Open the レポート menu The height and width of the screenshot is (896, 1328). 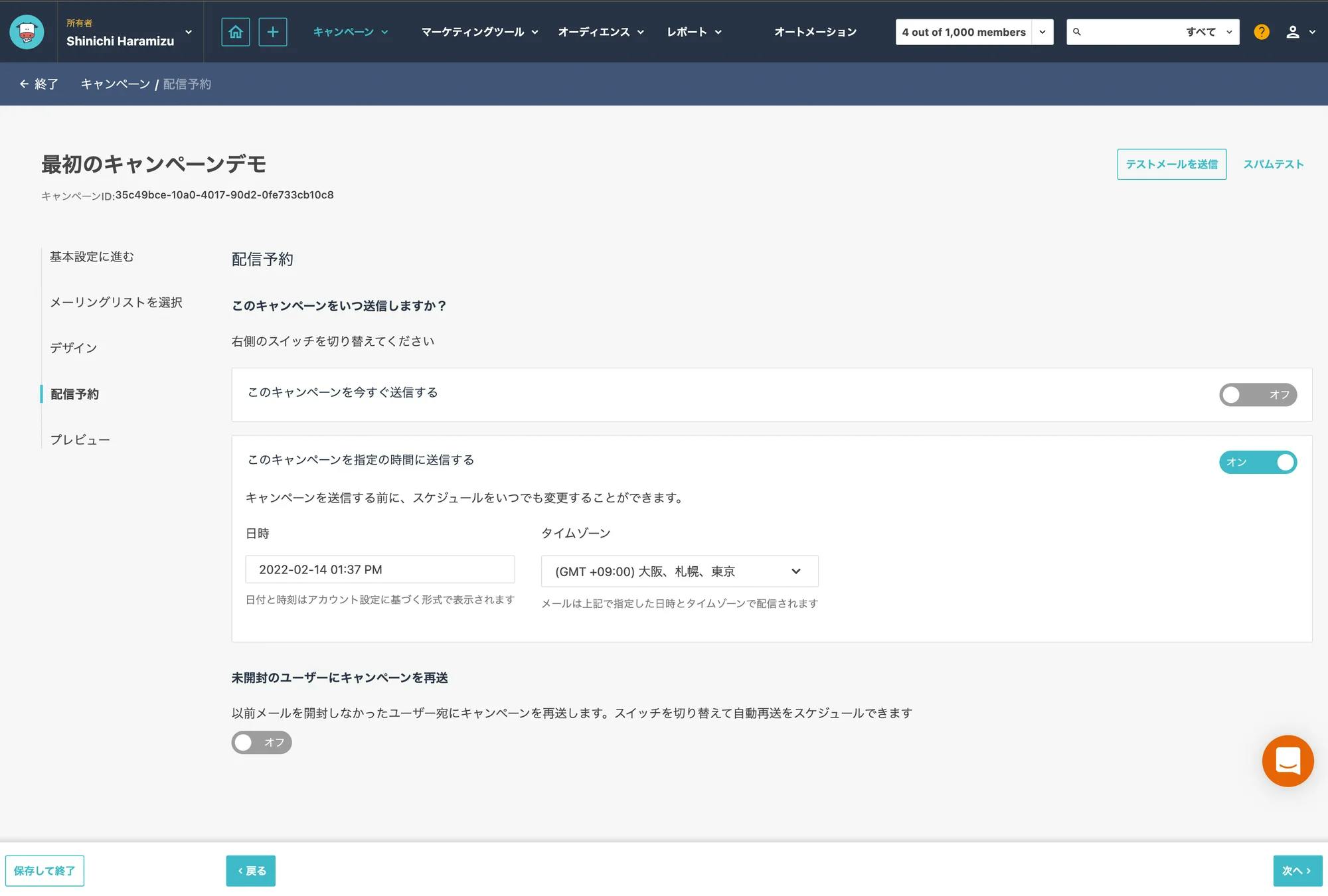pos(694,32)
